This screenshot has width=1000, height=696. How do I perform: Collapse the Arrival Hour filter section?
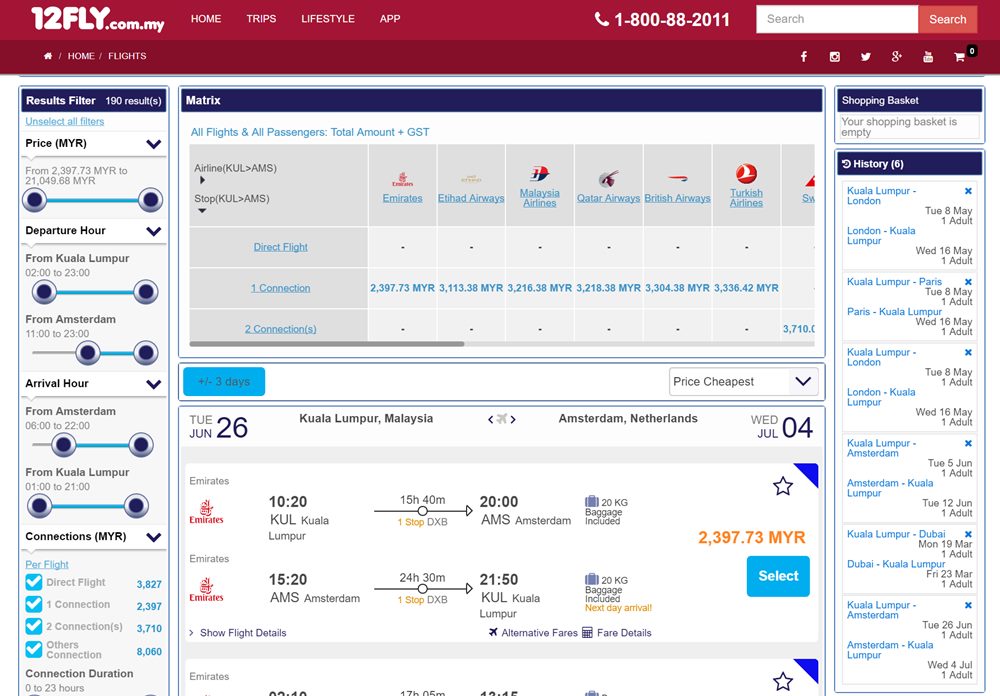[154, 384]
